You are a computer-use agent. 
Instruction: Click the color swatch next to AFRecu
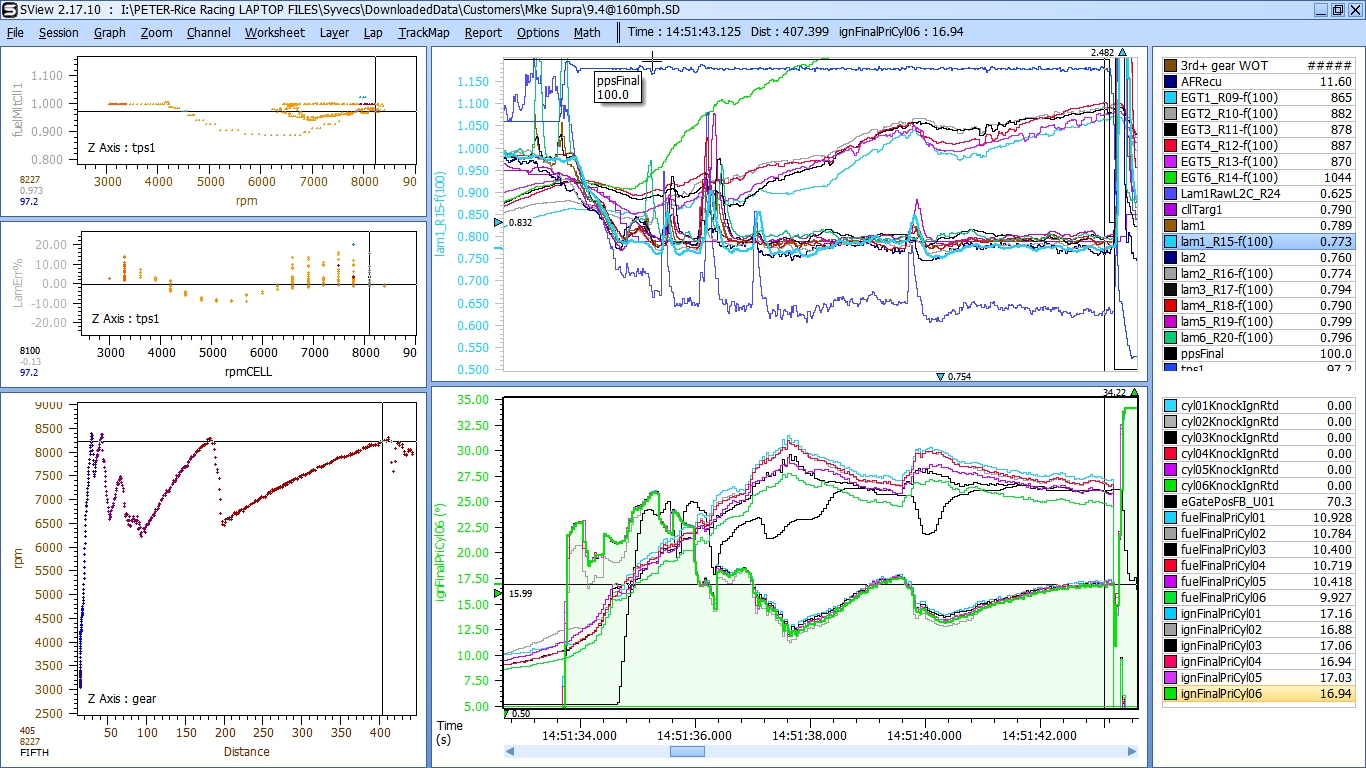pos(1169,81)
